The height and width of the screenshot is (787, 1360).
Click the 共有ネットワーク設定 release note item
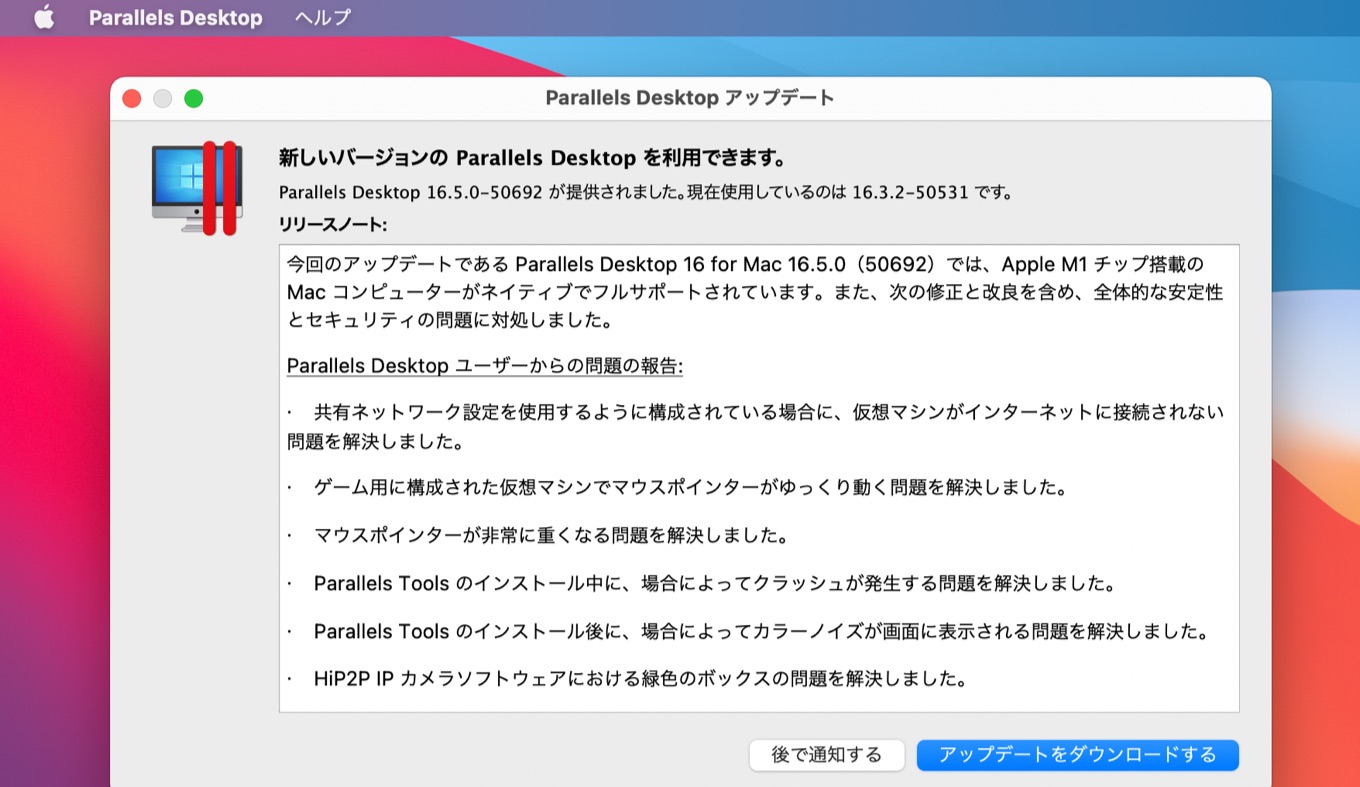coord(755,426)
